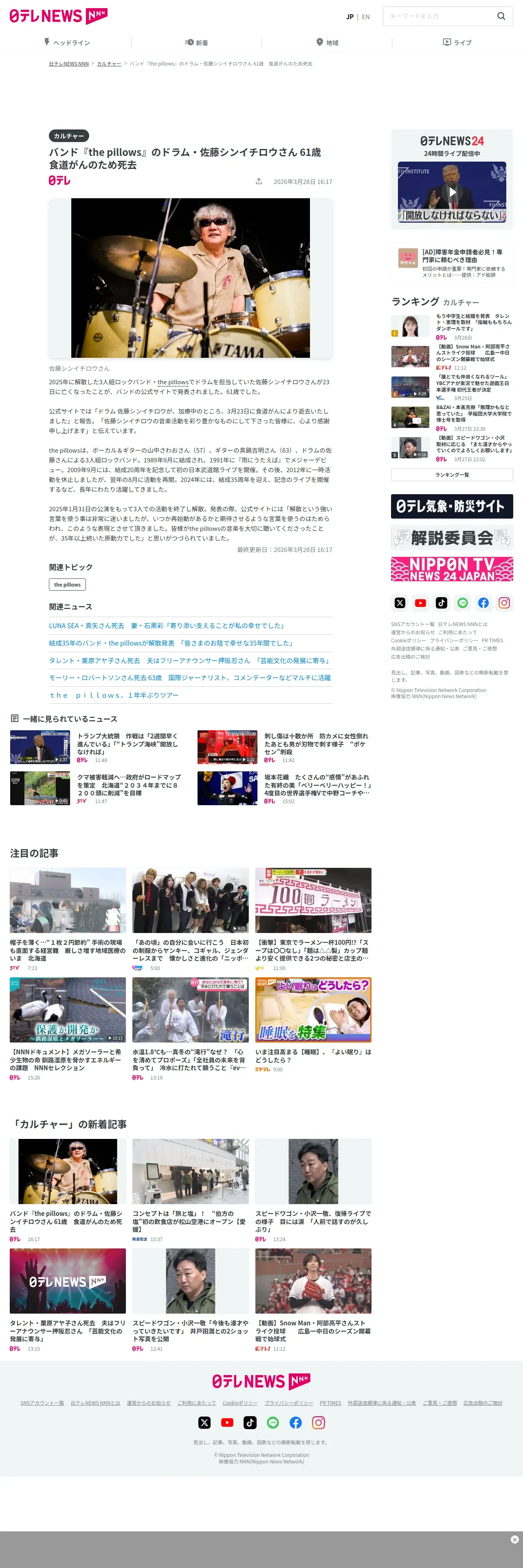Go to 日テレNEWS NNN breadcrumb link
The image size is (523, 1568).
[69, 64]
